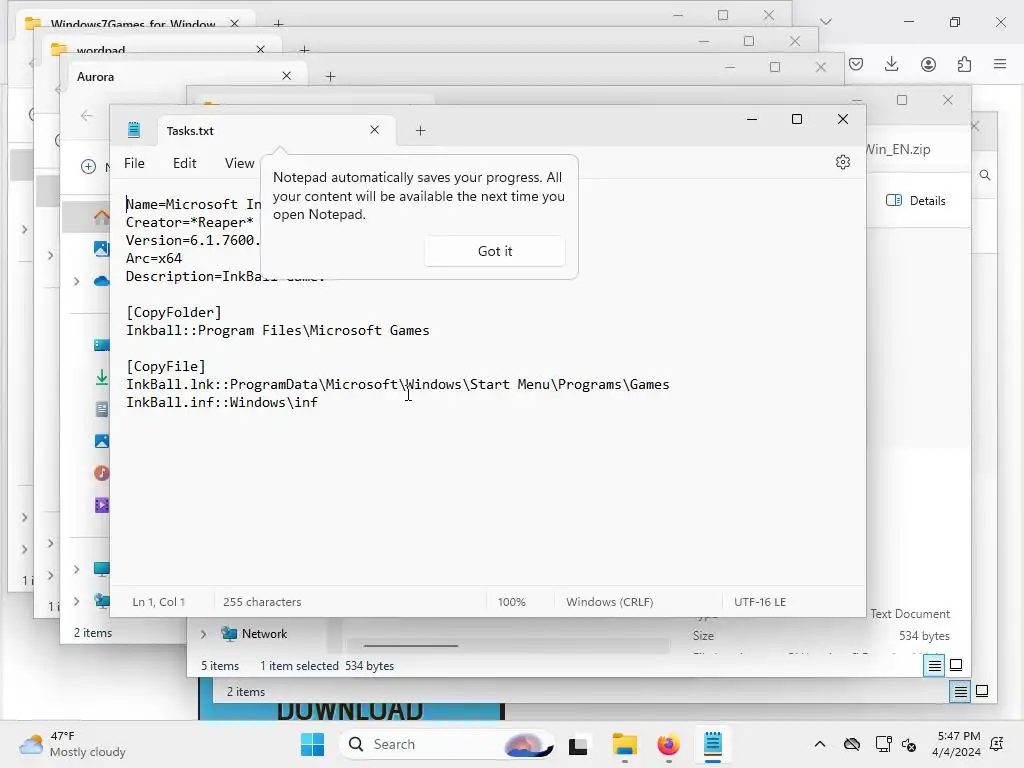The height and width of the screenshot is (768, 1024).
Task: Show hidden system tray icons
Action: (x=820, y=744)
